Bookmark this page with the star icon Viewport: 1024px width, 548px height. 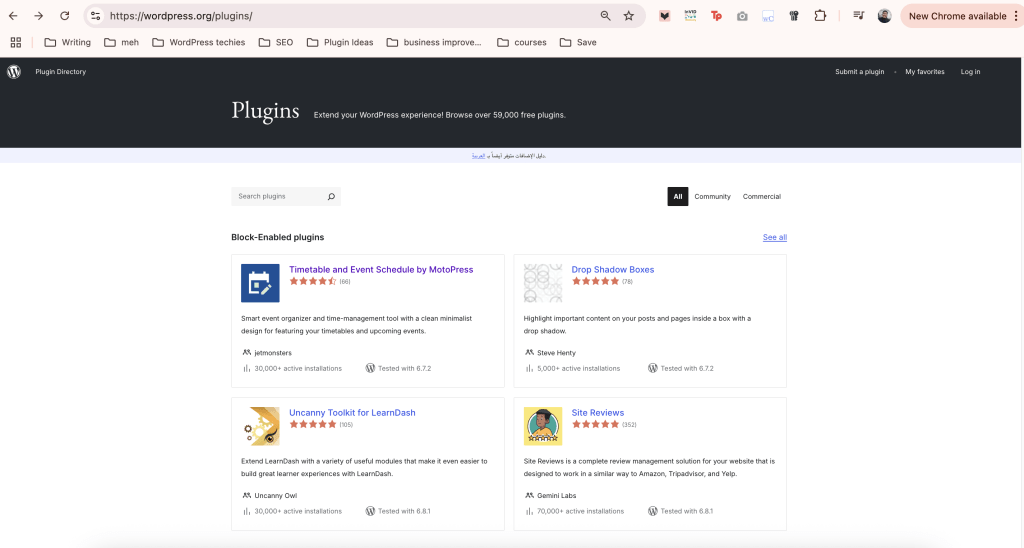629,16
